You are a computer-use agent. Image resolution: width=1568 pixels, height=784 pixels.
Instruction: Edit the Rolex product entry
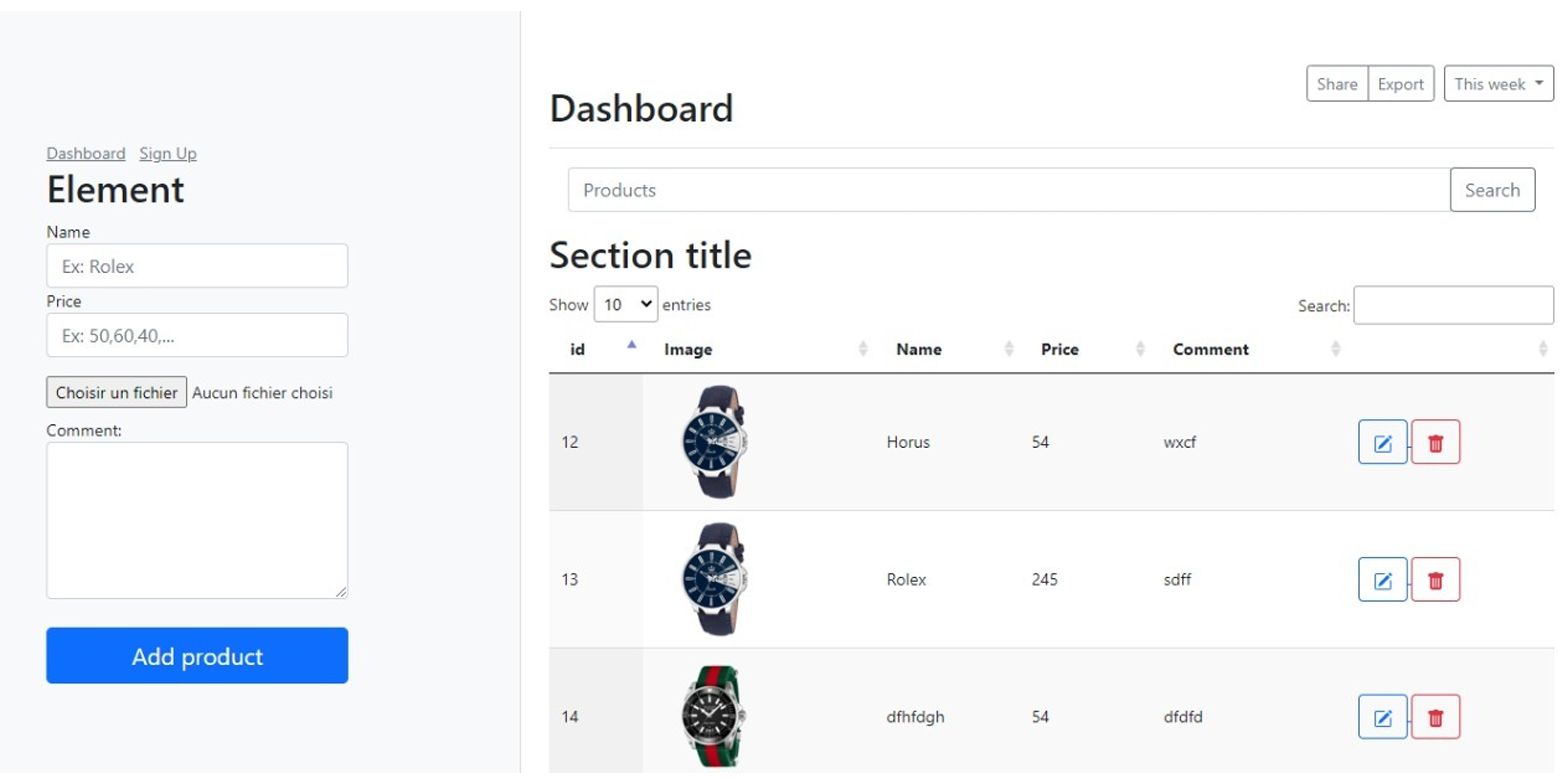[x=1382, y=580]
